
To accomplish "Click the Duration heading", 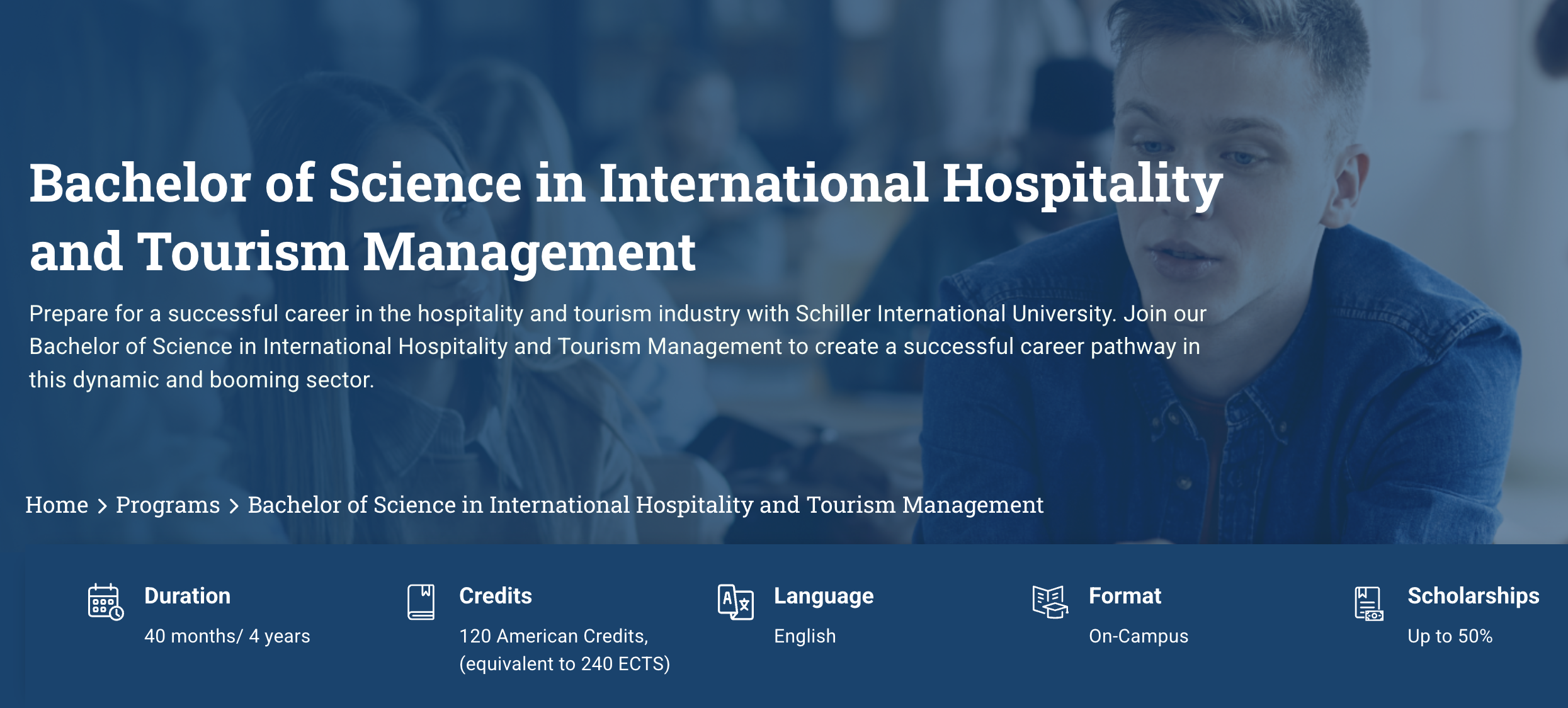I will (187, 596).
